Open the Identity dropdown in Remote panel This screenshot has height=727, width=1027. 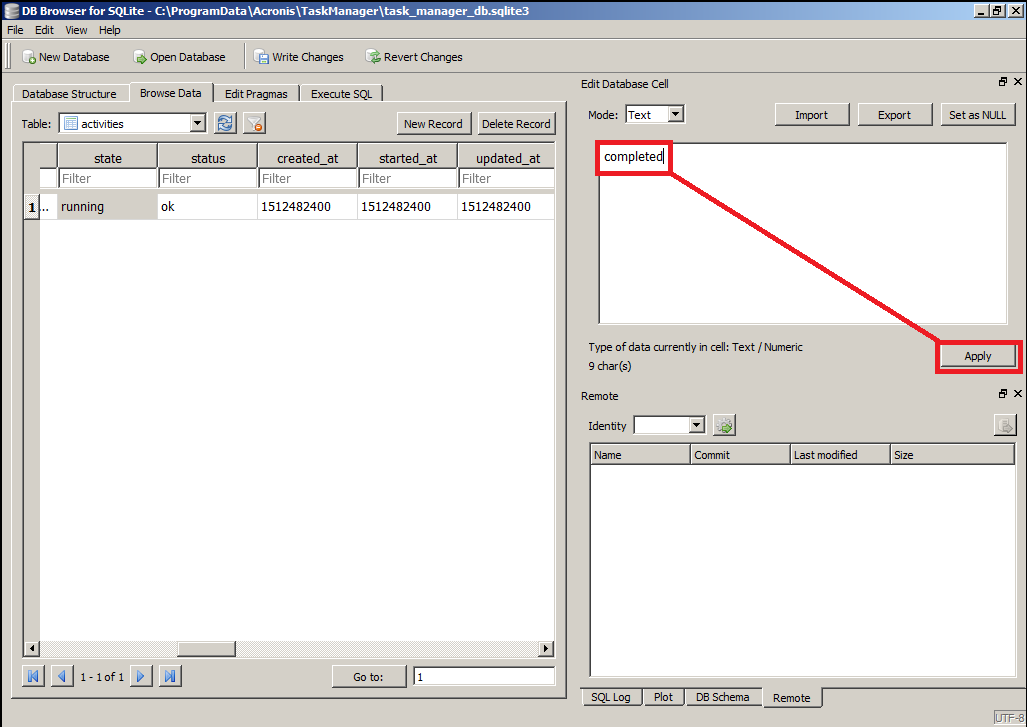tap(669, 425)
